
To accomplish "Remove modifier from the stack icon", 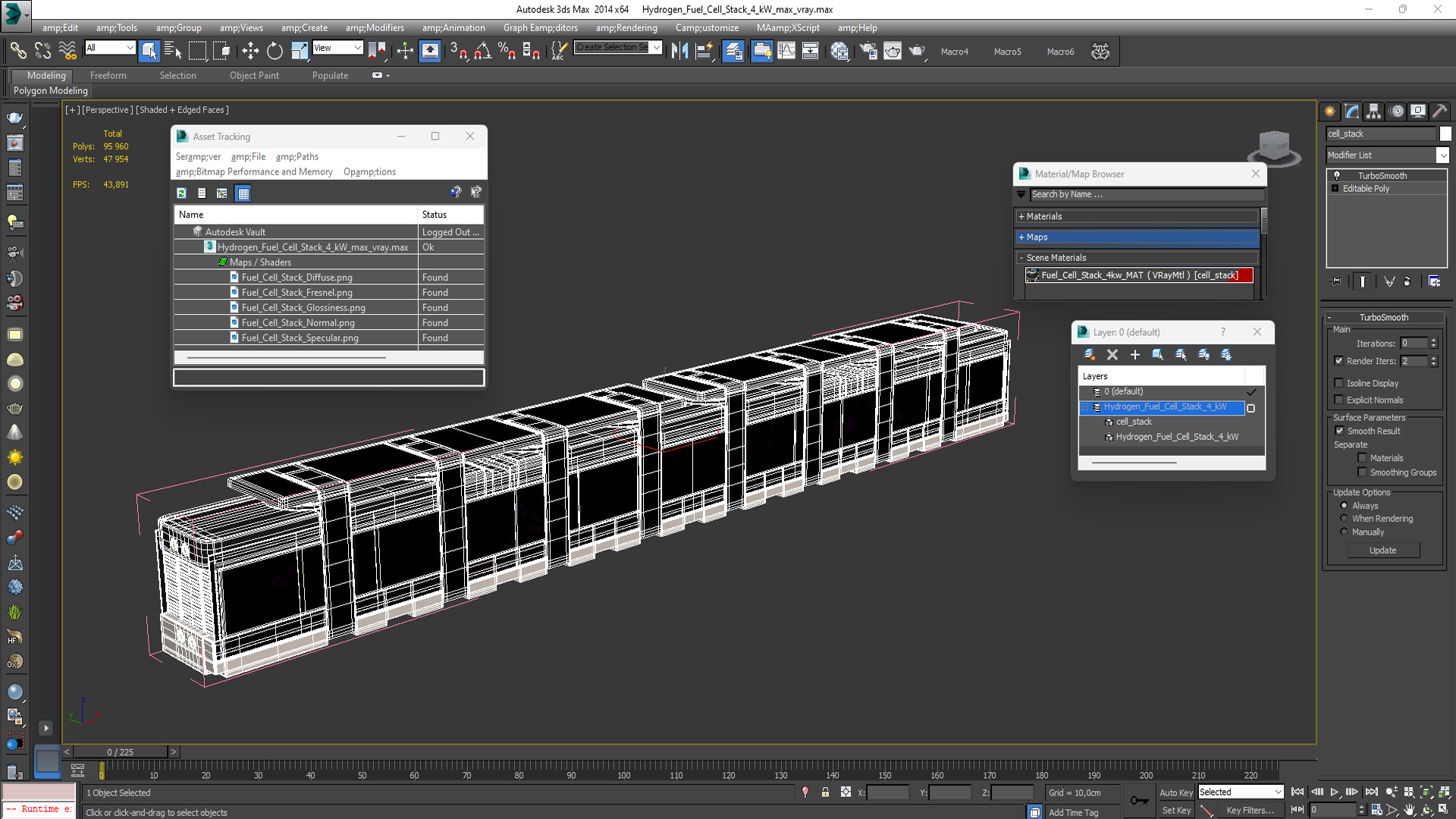I will pos(1407,281).
